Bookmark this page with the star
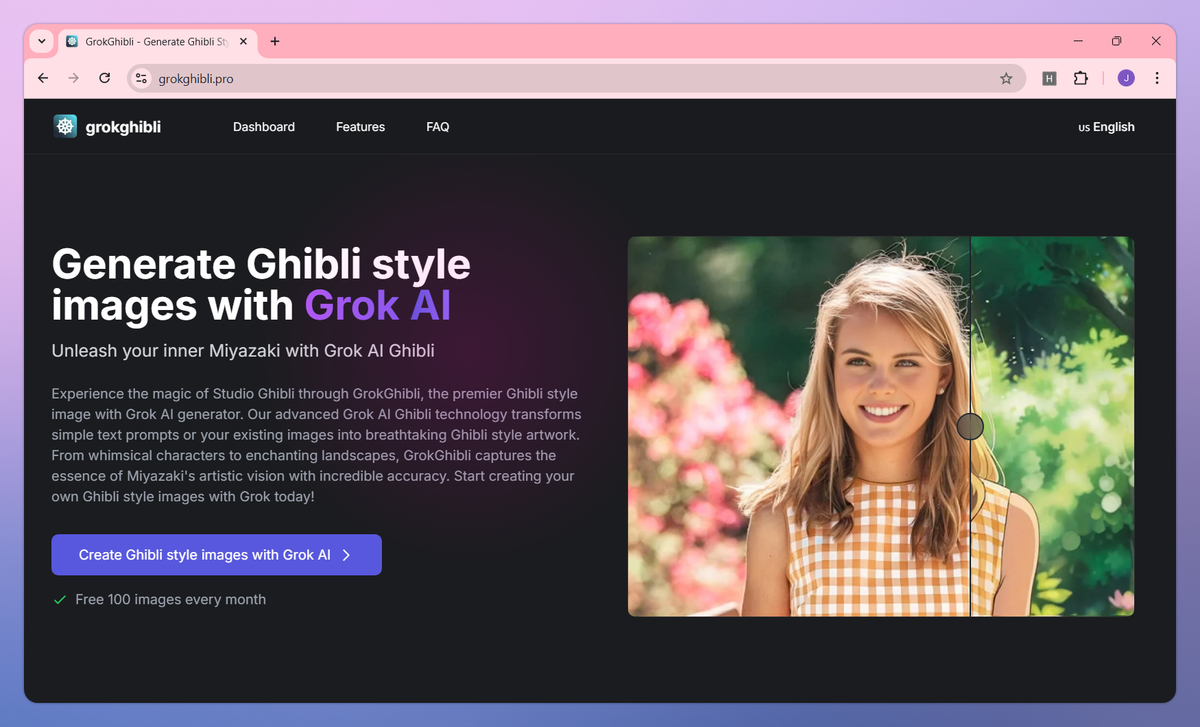Viewport: 1200px width, 727px height. click(x=1006, y=78)
